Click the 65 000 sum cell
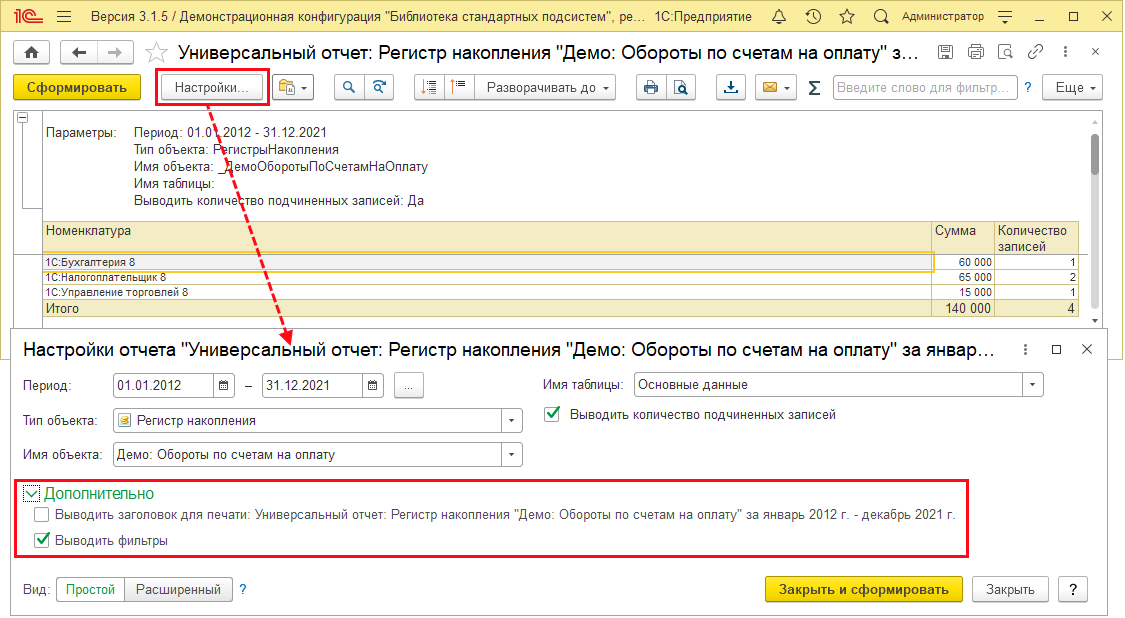 [x=962, y=277]
